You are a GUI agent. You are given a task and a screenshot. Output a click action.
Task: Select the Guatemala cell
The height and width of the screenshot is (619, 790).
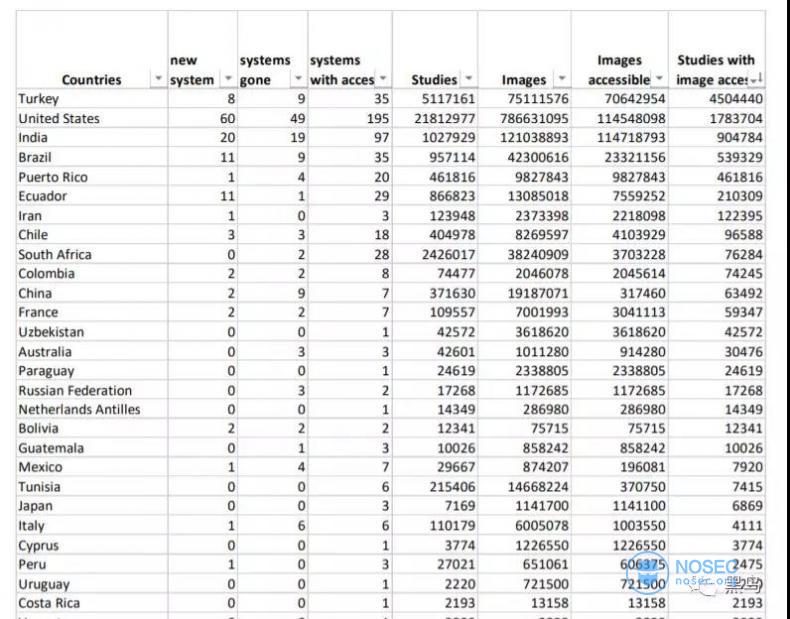[x=92, y=448]
